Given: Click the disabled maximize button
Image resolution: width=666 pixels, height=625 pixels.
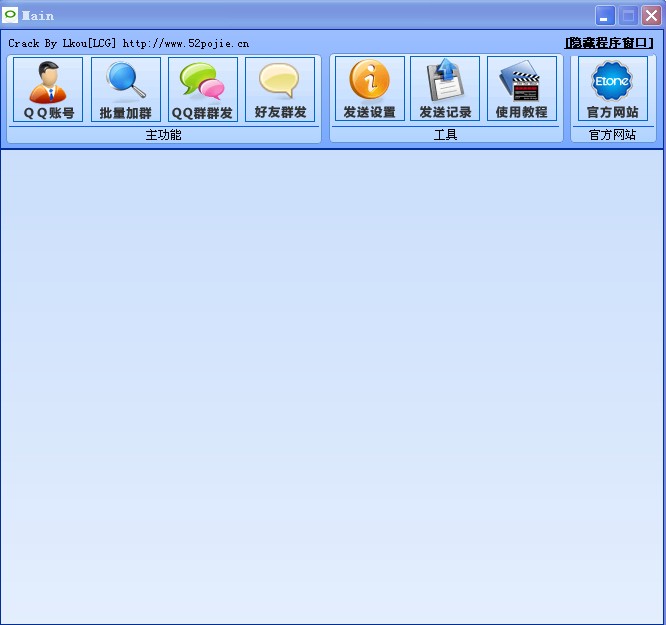Looking at the screenshot, I should (628, 15).
